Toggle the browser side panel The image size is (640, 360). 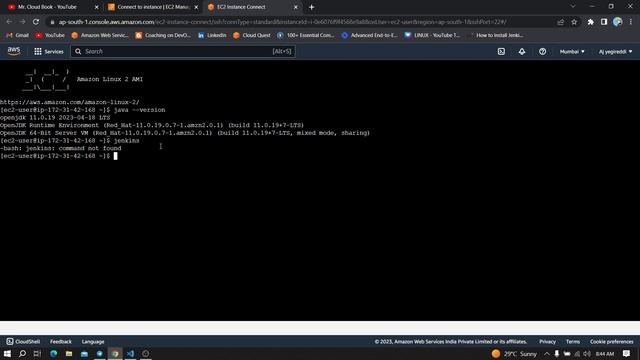pyautogui.click(x=604, y=22)
